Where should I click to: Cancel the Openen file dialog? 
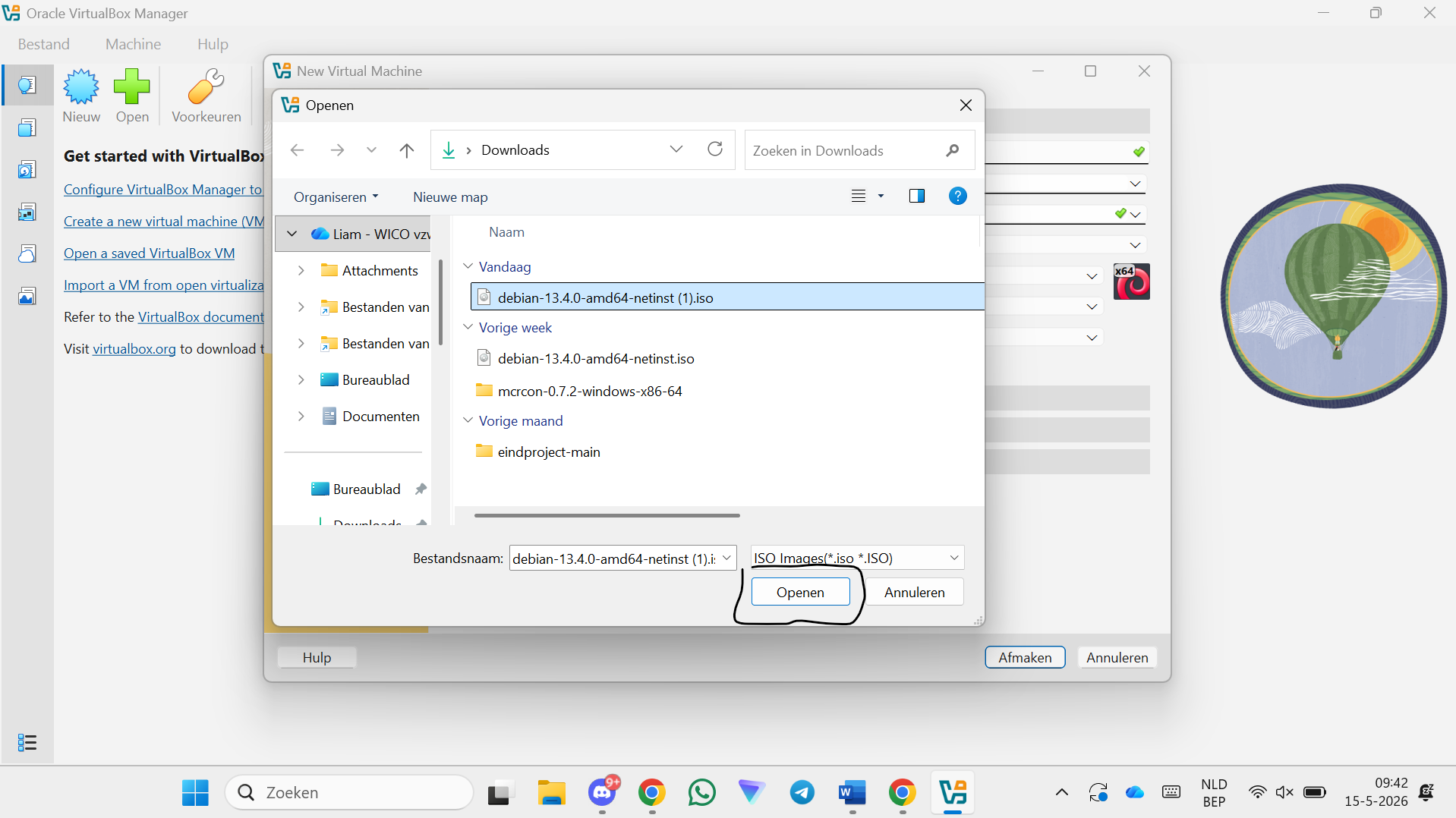tap(914, 592)
